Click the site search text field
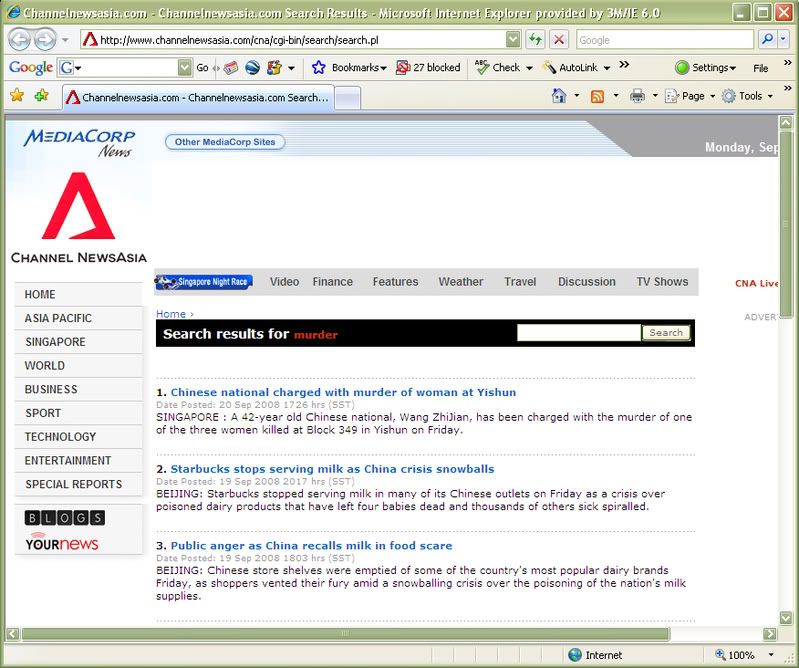The image size is (799, 668). click(578, 333)
